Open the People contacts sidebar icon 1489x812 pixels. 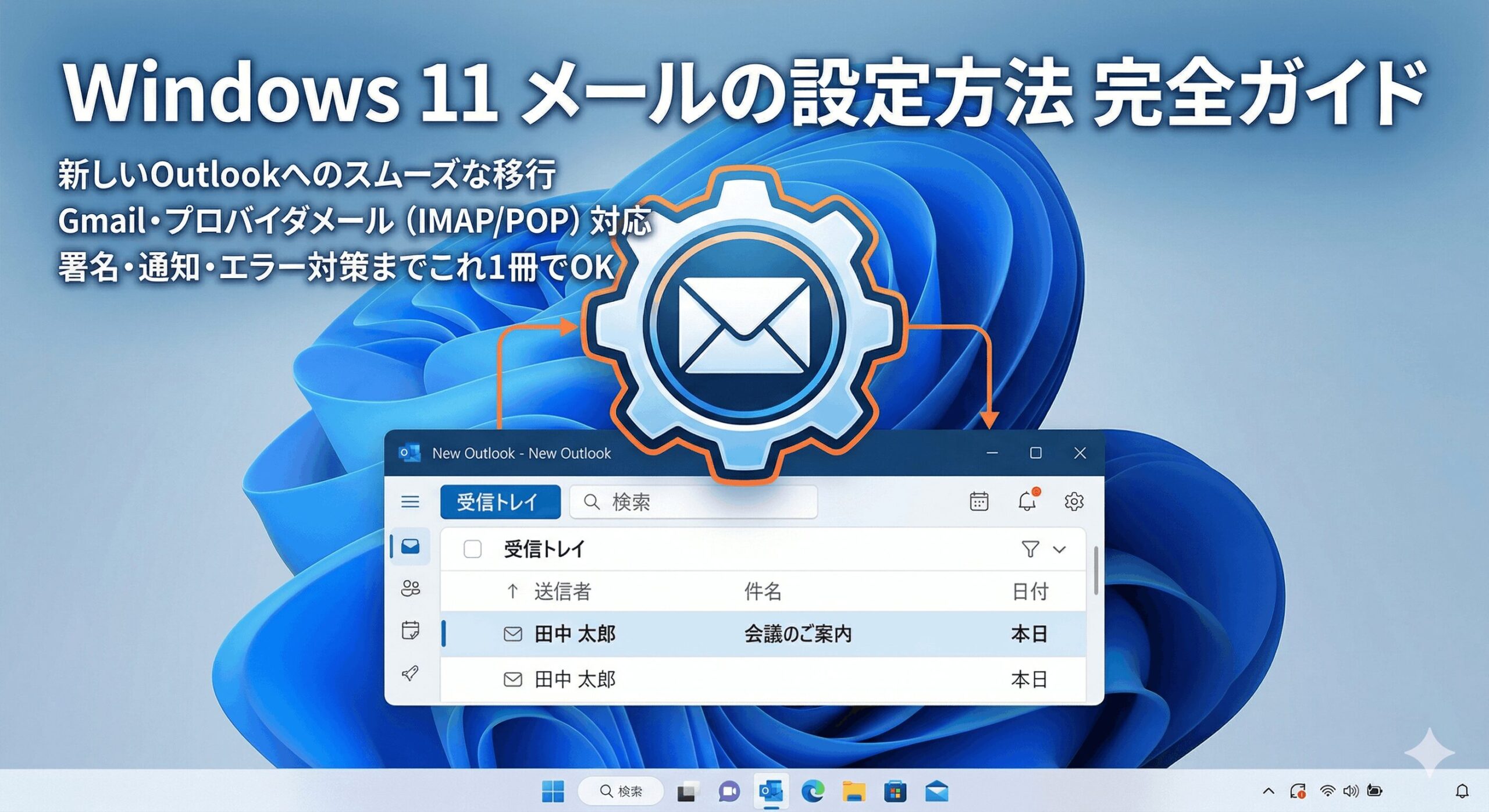click(410, 589)
